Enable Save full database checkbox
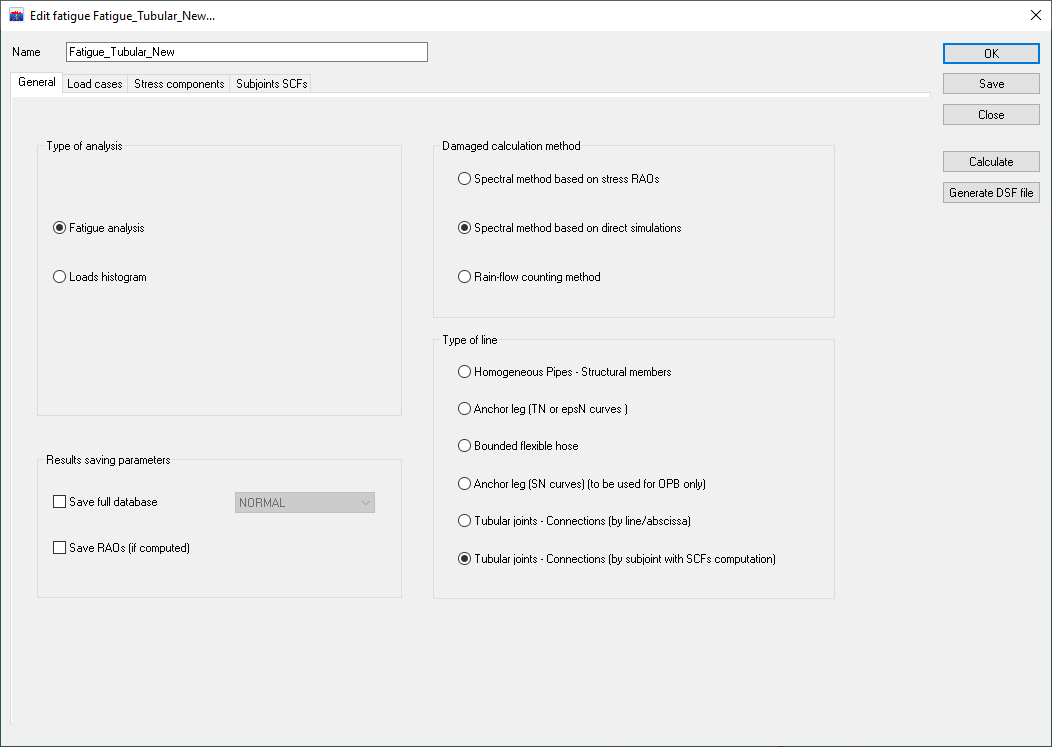The width and height of the screenshot is (1052, 747). [59, 502]
